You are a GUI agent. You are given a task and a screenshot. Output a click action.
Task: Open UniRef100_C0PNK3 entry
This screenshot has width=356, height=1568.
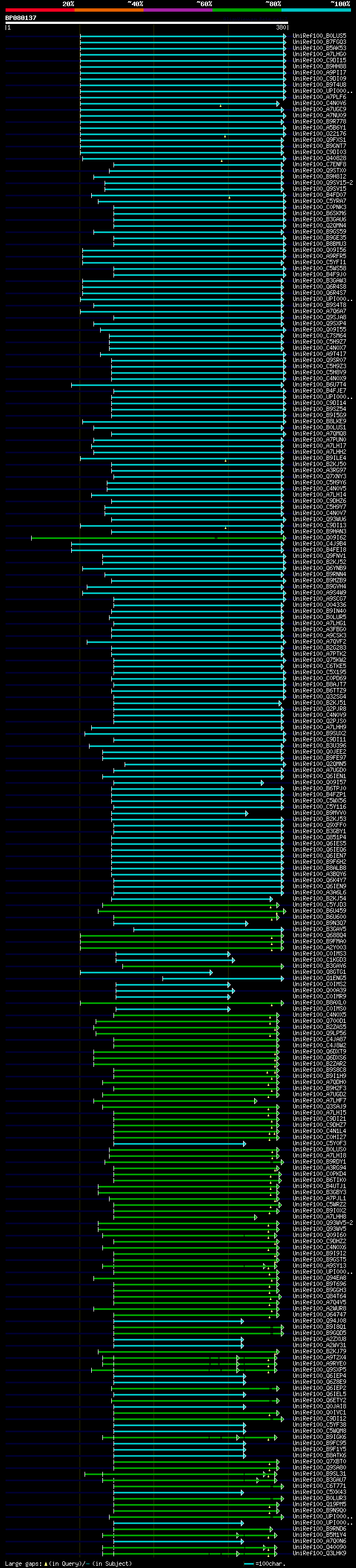[x=319, y=207]
